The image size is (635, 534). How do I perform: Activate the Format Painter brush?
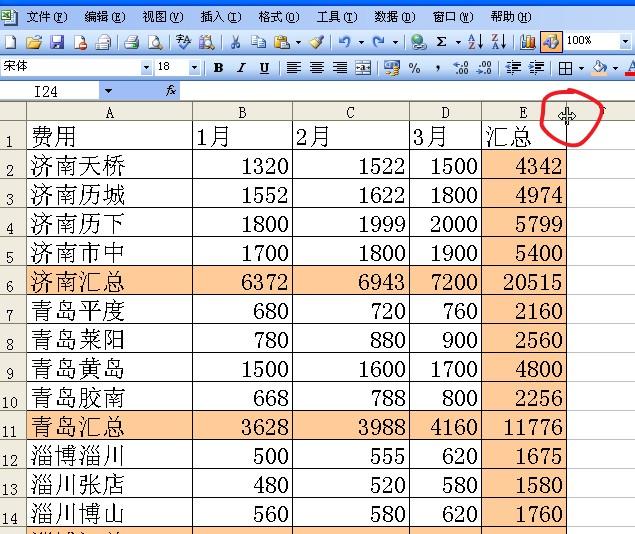tap(317, 42)
